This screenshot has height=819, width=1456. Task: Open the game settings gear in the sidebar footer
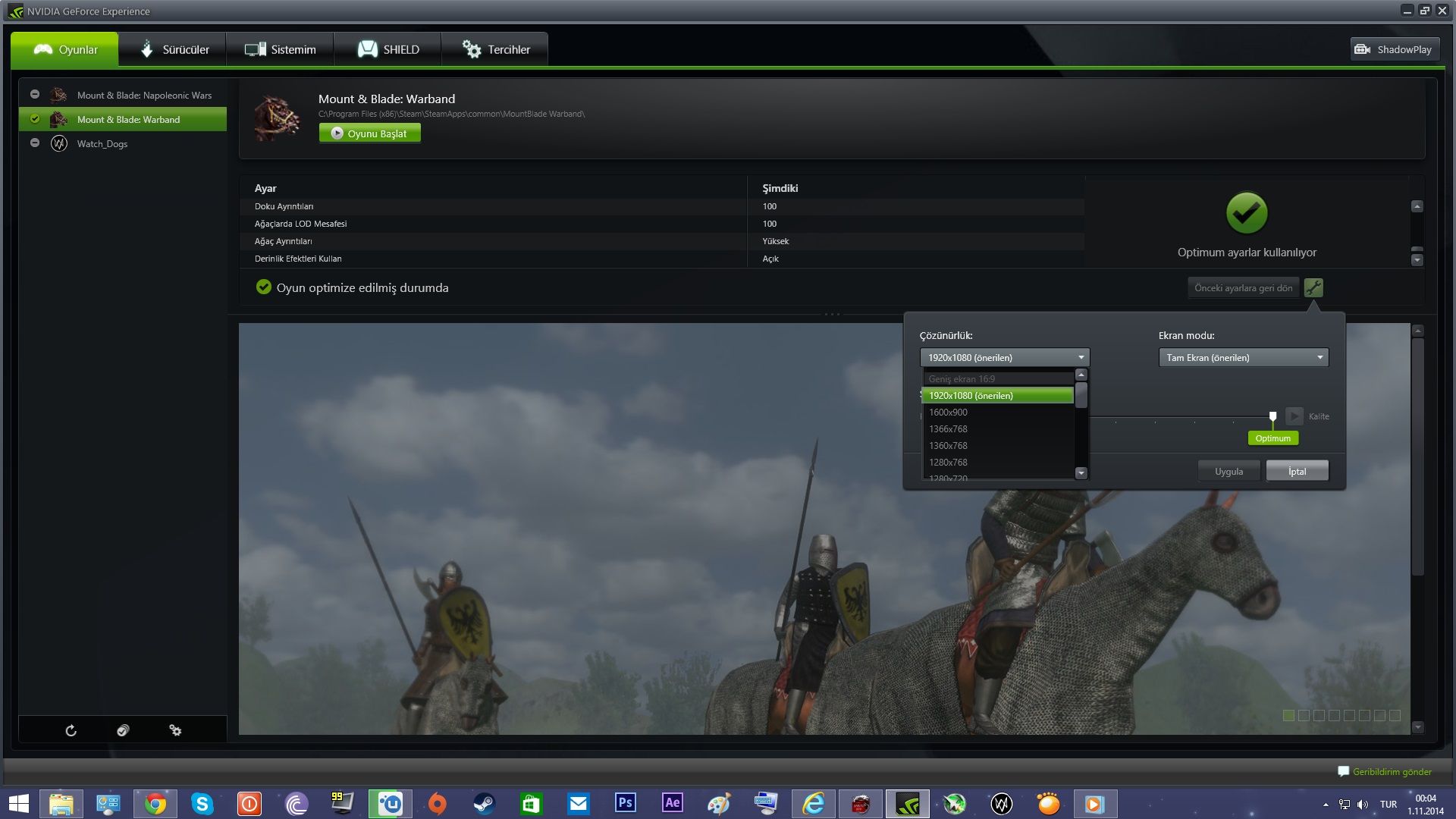point(175,730)
